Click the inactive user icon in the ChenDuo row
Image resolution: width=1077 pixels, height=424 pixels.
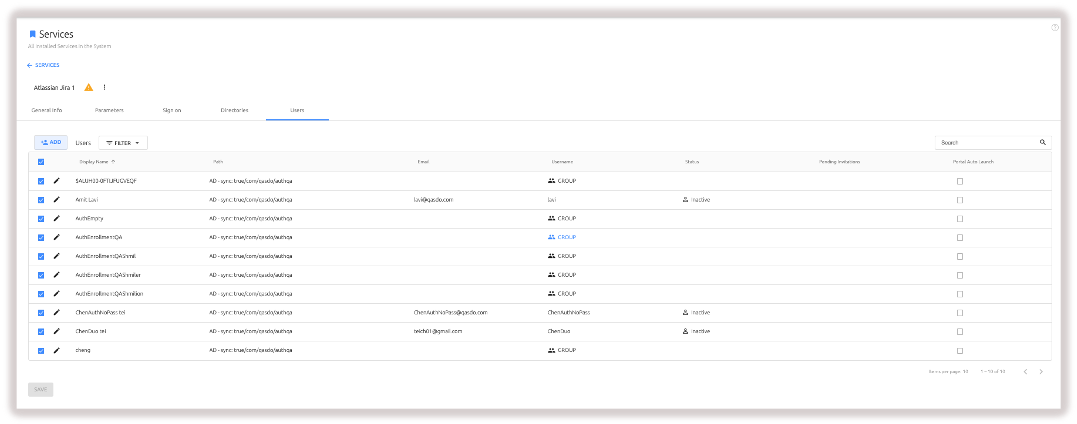(685, 331)
